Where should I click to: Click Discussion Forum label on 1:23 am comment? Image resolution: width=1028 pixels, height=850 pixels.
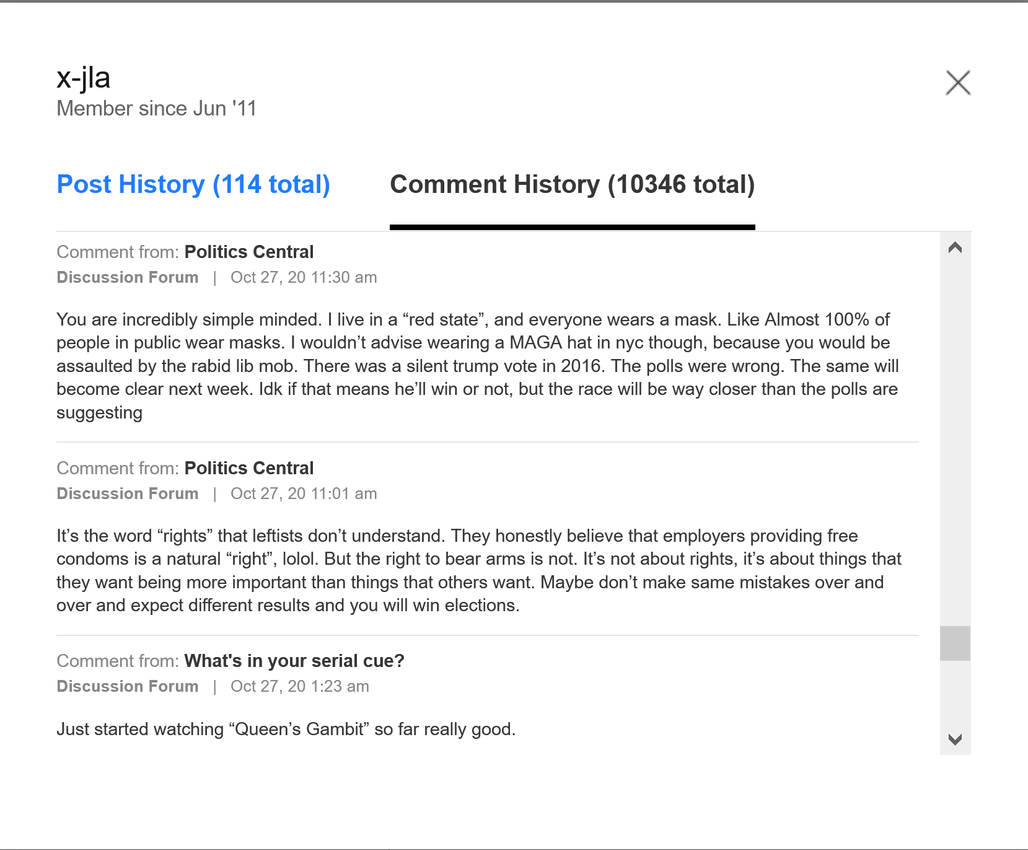pyautogui.click(x=127, y=687)
